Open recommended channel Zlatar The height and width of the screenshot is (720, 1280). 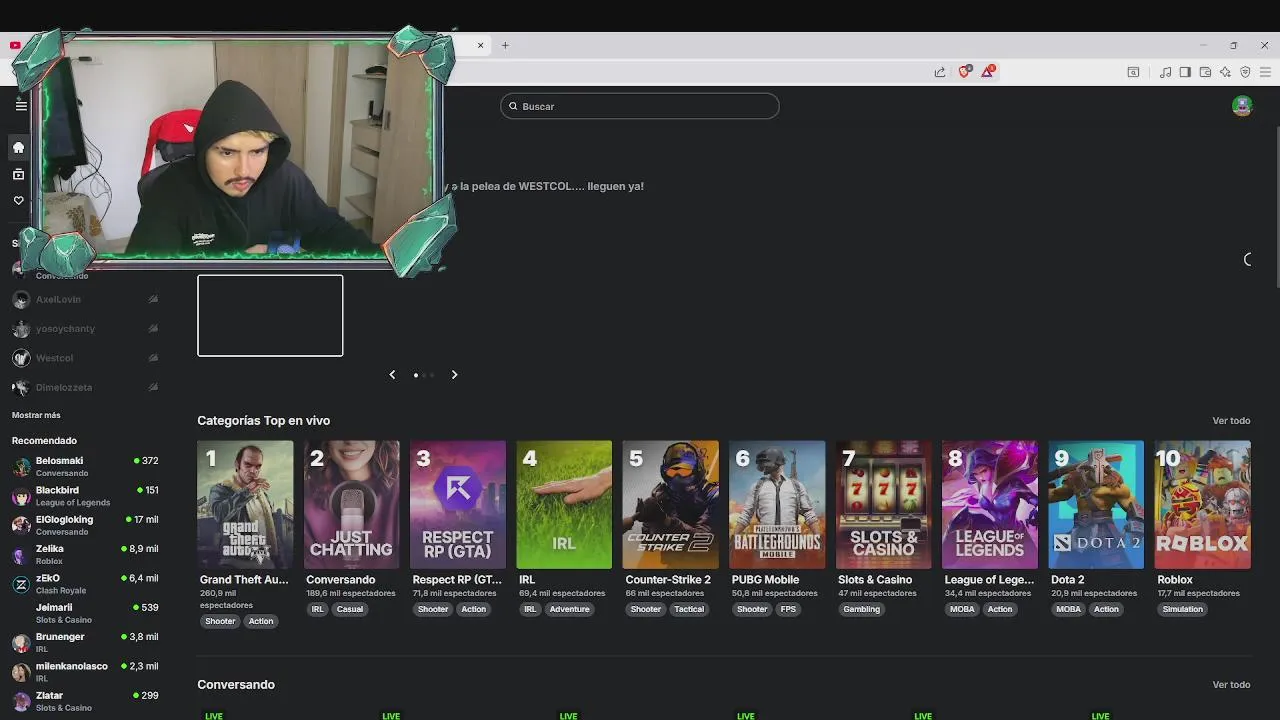tap(85, 701)
